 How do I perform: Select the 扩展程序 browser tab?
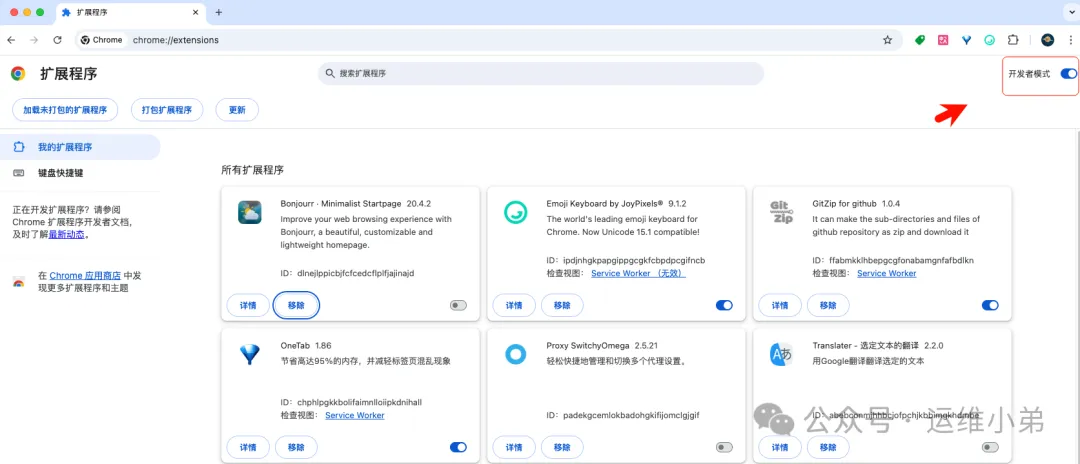tap(130, 12)
